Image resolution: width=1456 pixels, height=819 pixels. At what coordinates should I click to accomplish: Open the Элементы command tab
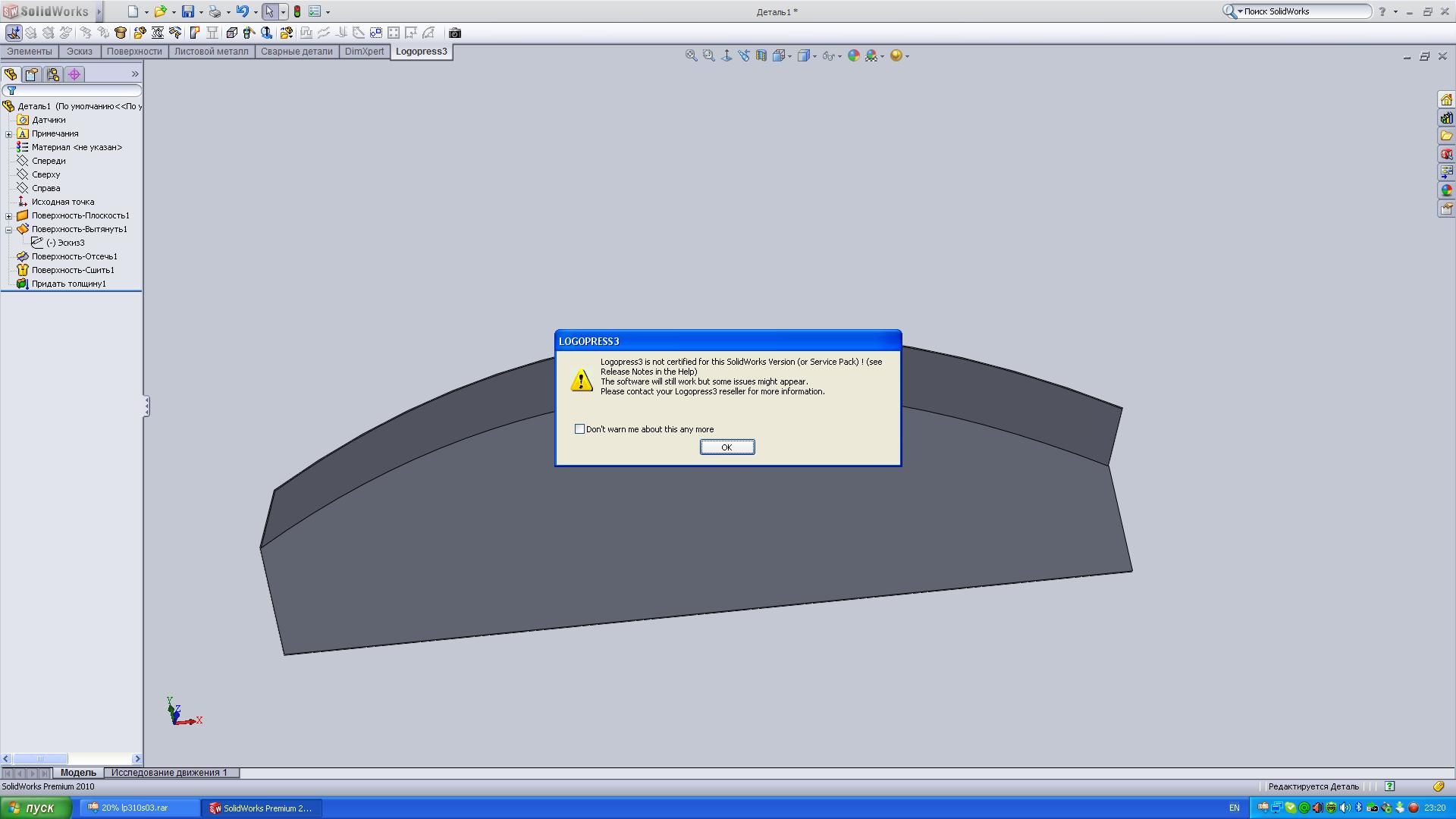point(30,52)
